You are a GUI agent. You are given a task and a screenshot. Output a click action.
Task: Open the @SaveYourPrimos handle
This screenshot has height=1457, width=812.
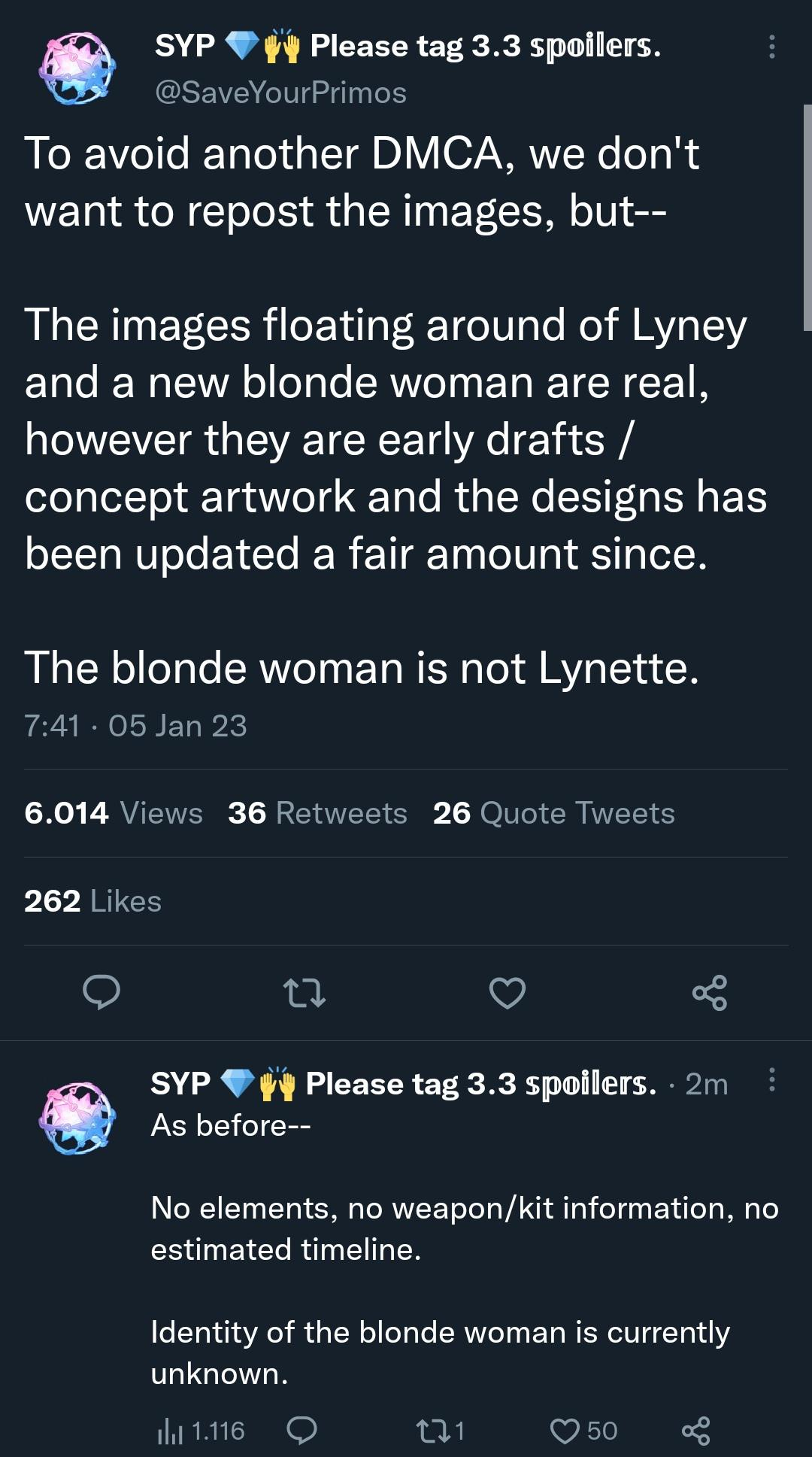pos(280,93)
